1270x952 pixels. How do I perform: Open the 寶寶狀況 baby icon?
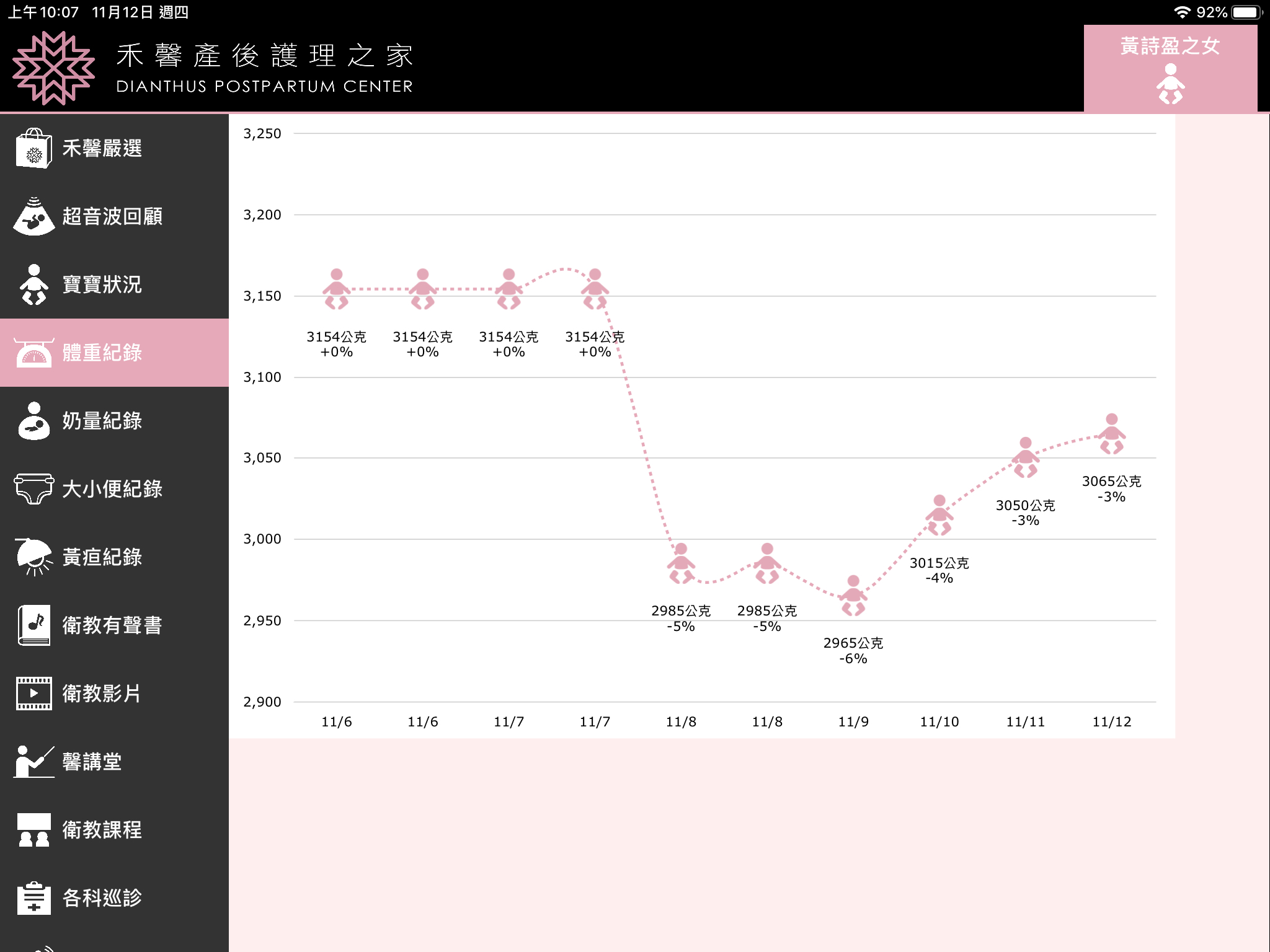coord(34,284)
